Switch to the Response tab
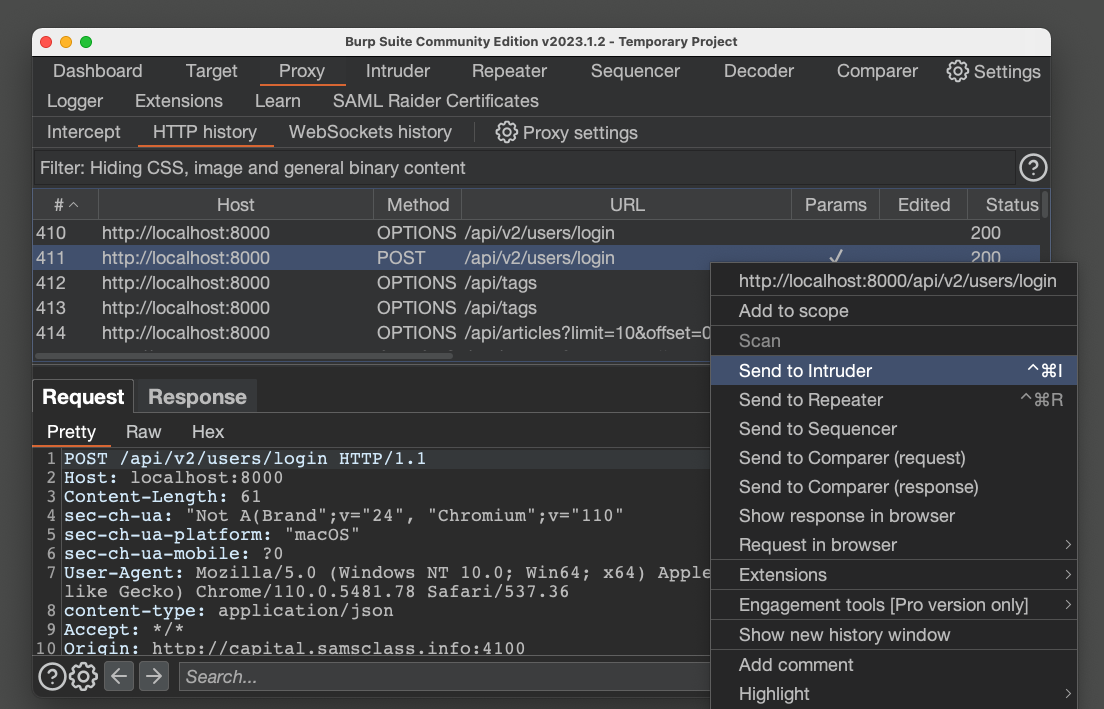The image size is (1104, 709). coord(197,397)
